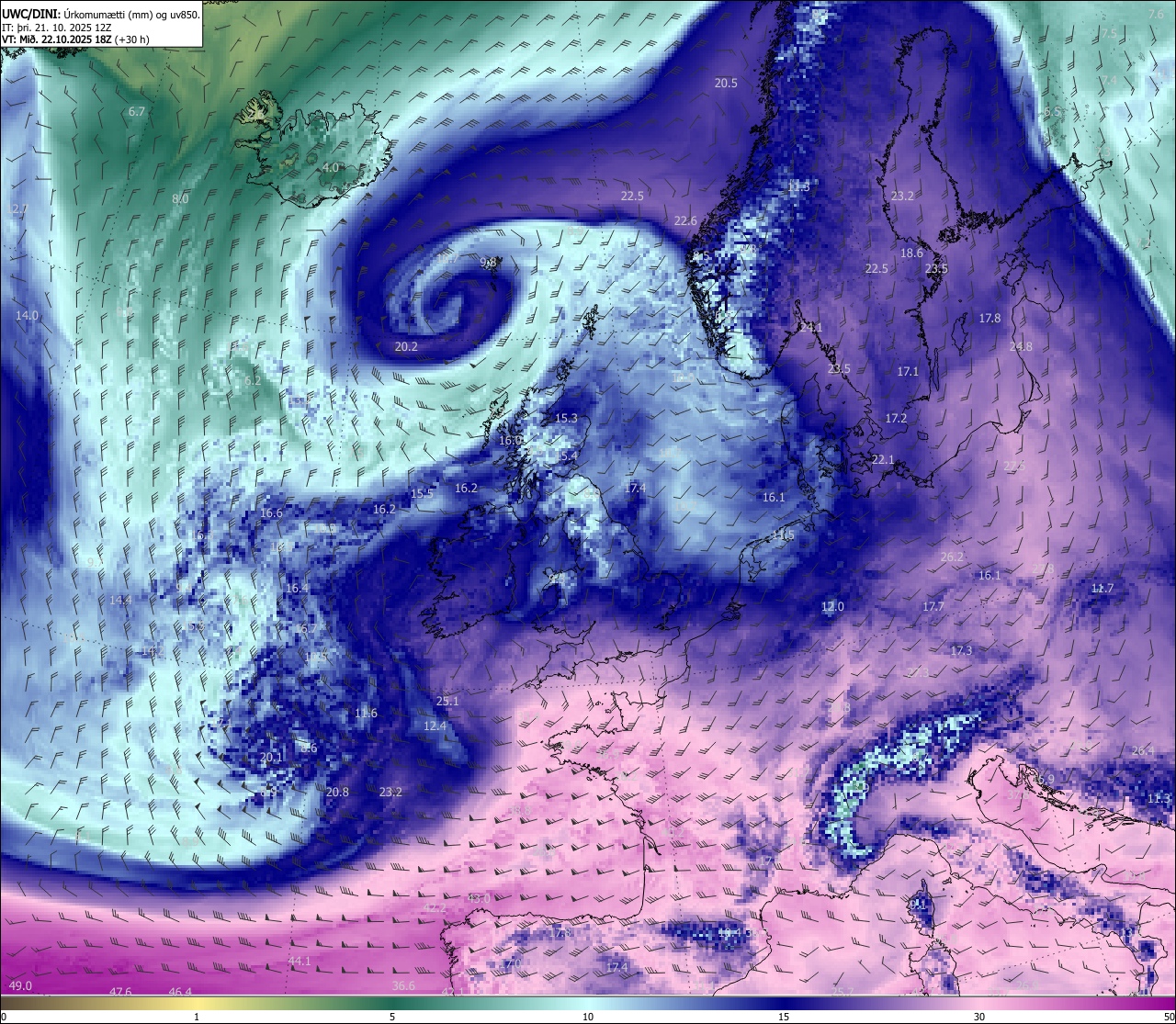
Task: Click the 20.2 value near the cyclone
Action: click(406, 346)
